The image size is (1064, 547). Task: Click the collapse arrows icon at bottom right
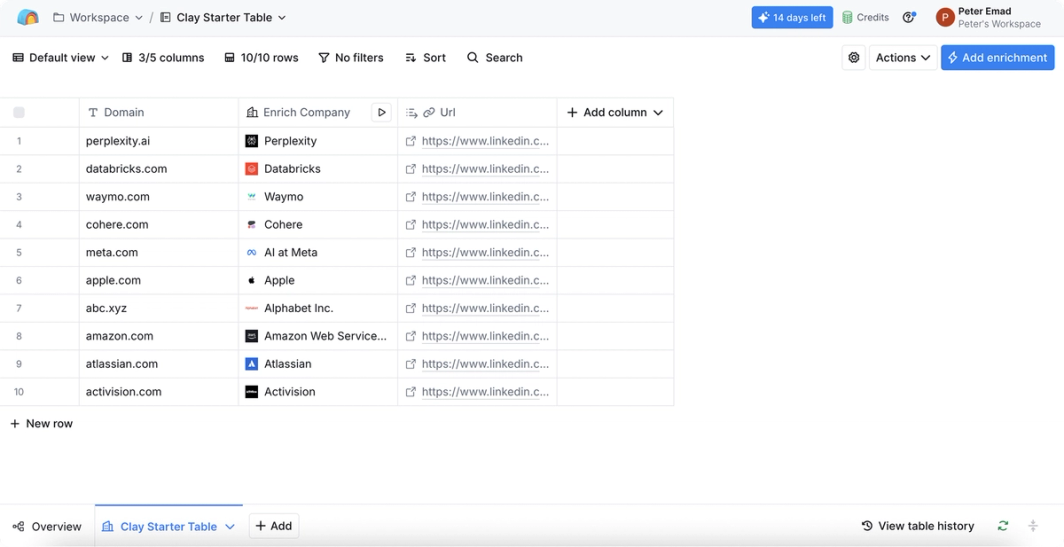tap(1033, 526)
